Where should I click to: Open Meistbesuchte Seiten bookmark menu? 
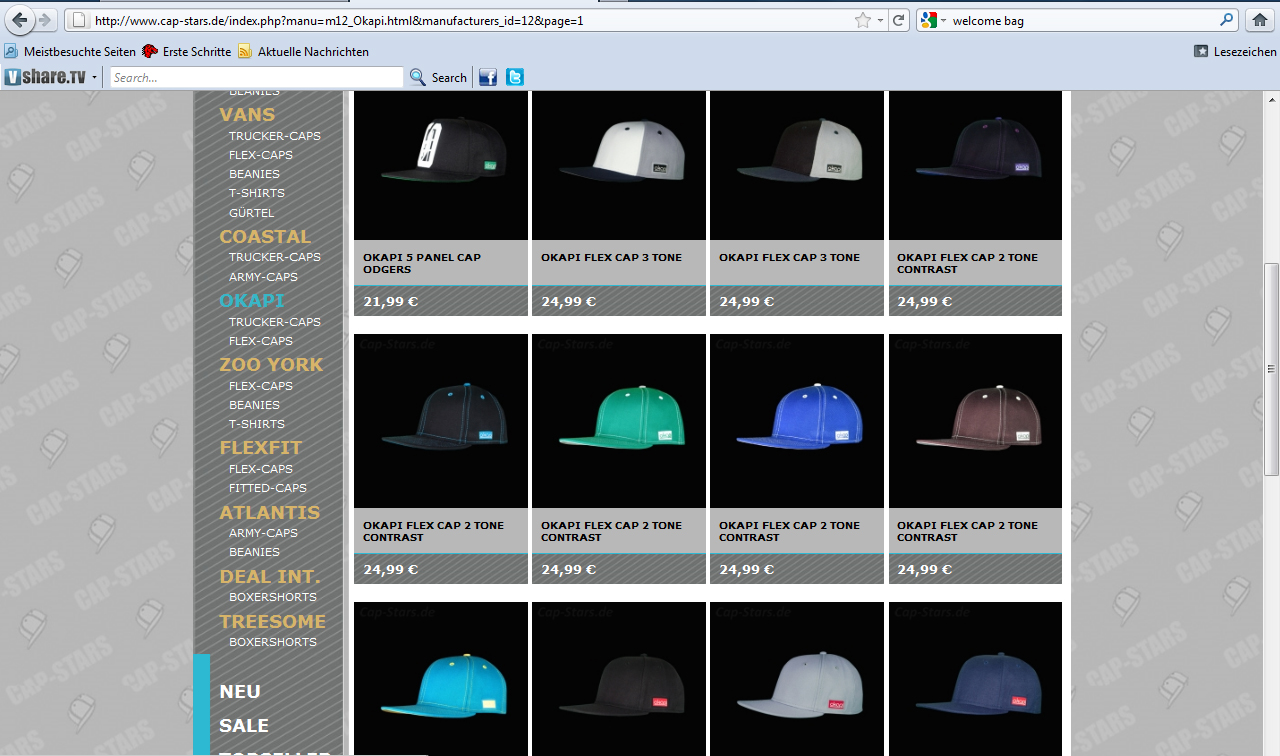(x=70, y=51)
